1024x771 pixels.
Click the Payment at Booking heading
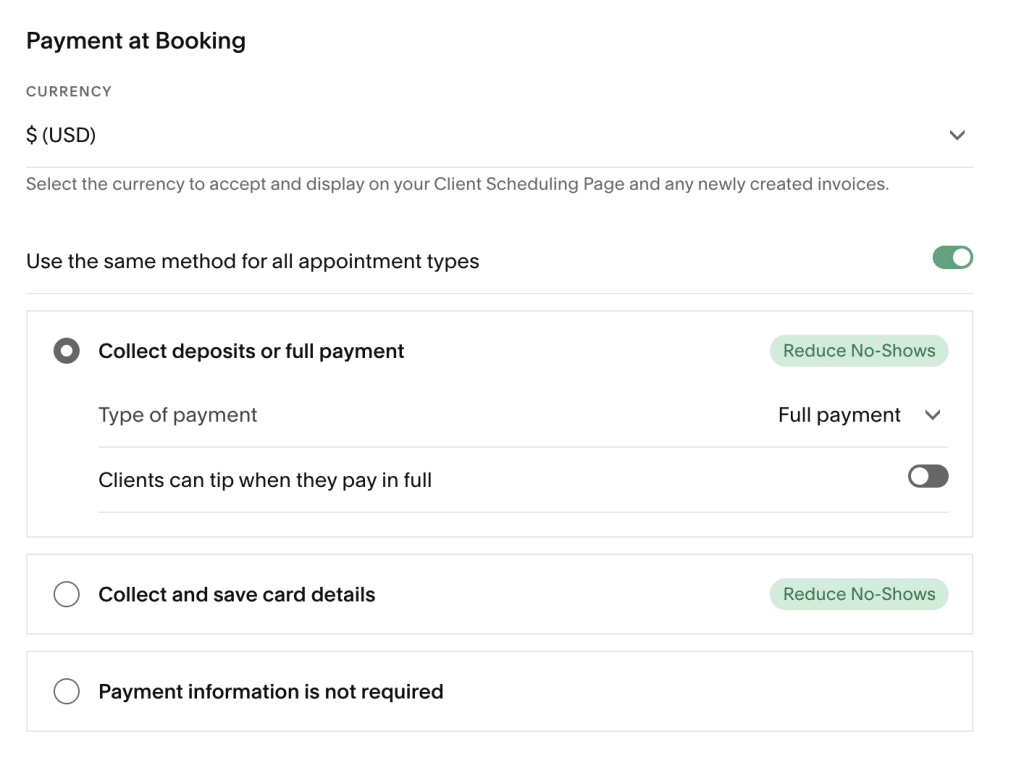pos(136,41)
